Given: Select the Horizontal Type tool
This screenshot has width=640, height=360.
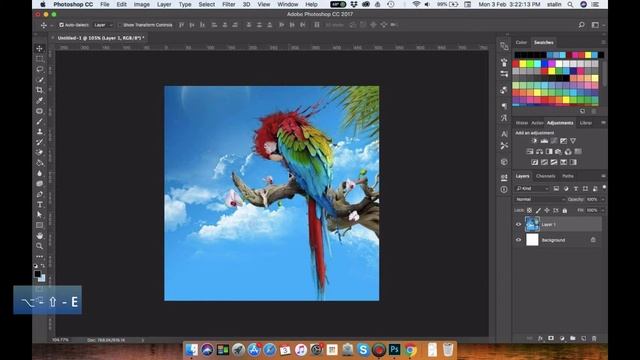Looking at the screenshot, I should tap(40, 204).
